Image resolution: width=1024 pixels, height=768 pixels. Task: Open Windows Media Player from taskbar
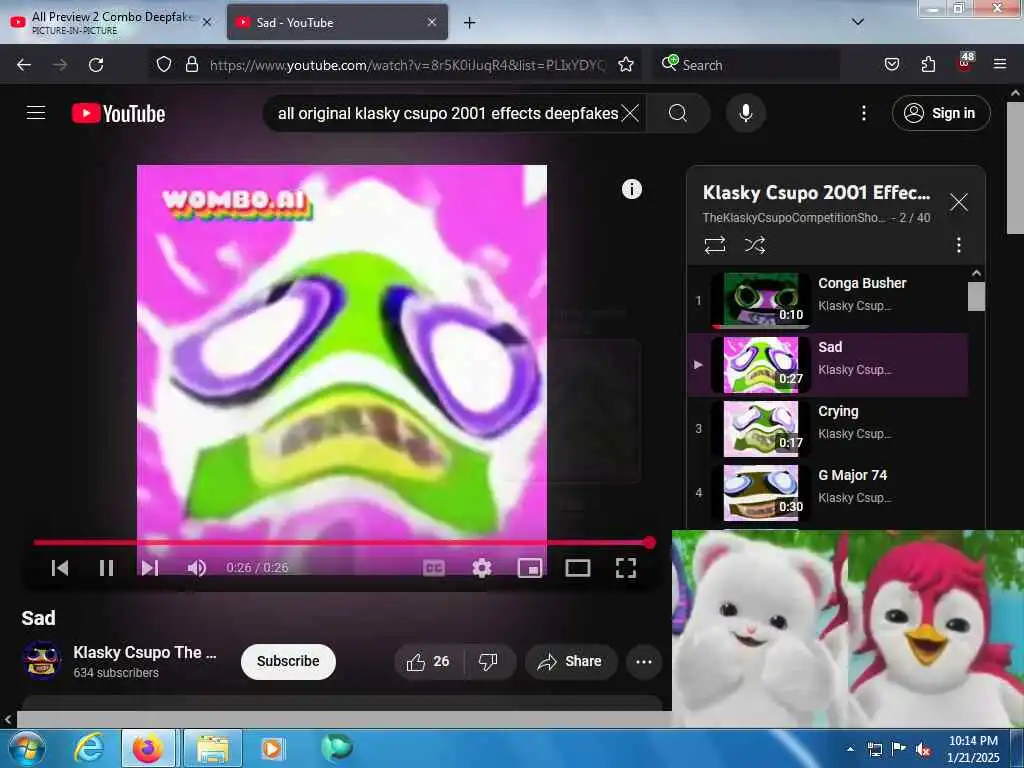click(271, 748)
